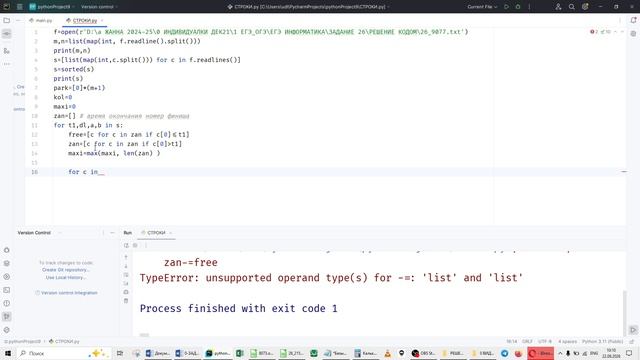Image resolution: width=640 pixels, height=360 pixels.
Task: Open more run actions kebab menu
Action: coord(529,7)
